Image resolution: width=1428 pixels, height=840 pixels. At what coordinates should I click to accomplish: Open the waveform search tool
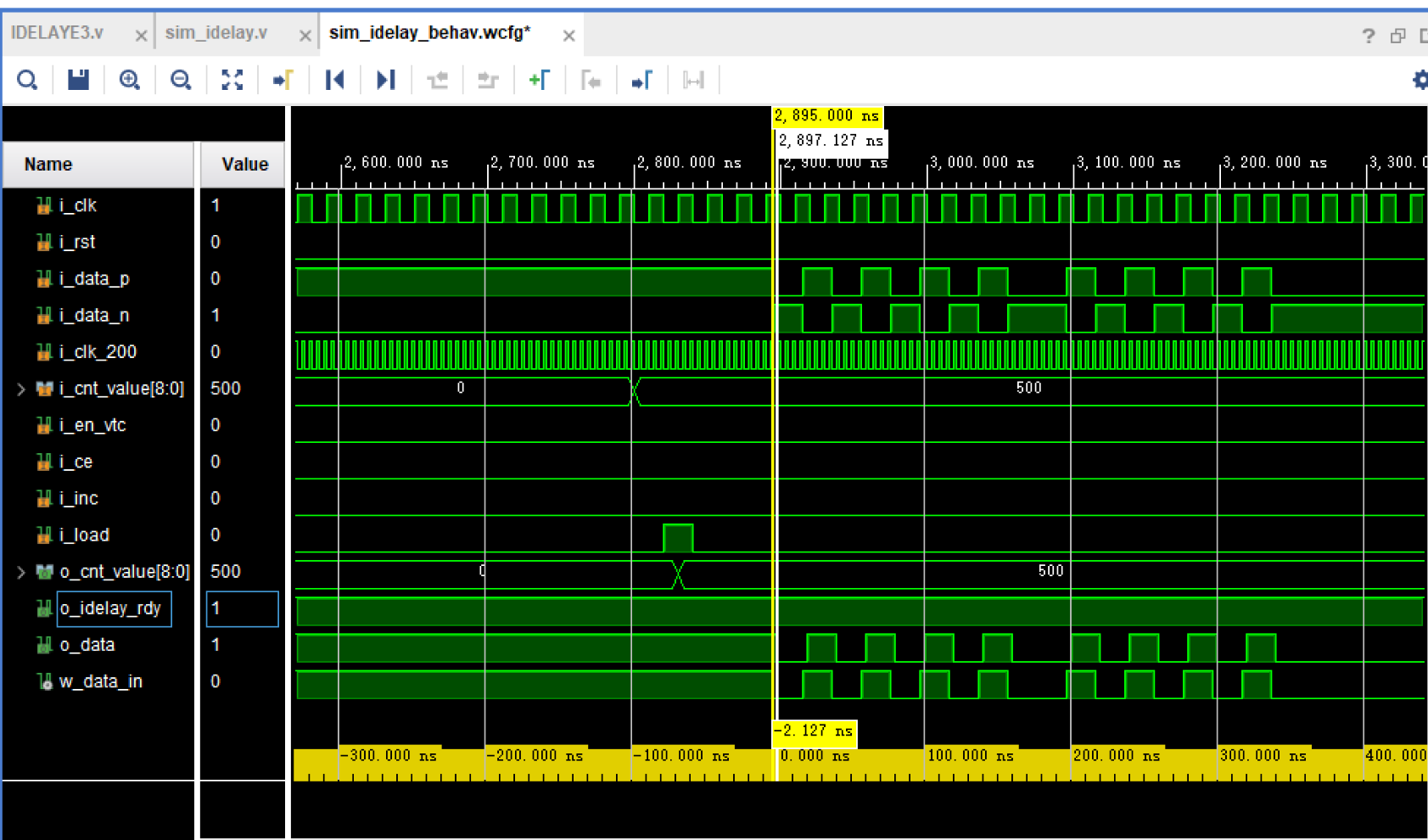point(27,79)
